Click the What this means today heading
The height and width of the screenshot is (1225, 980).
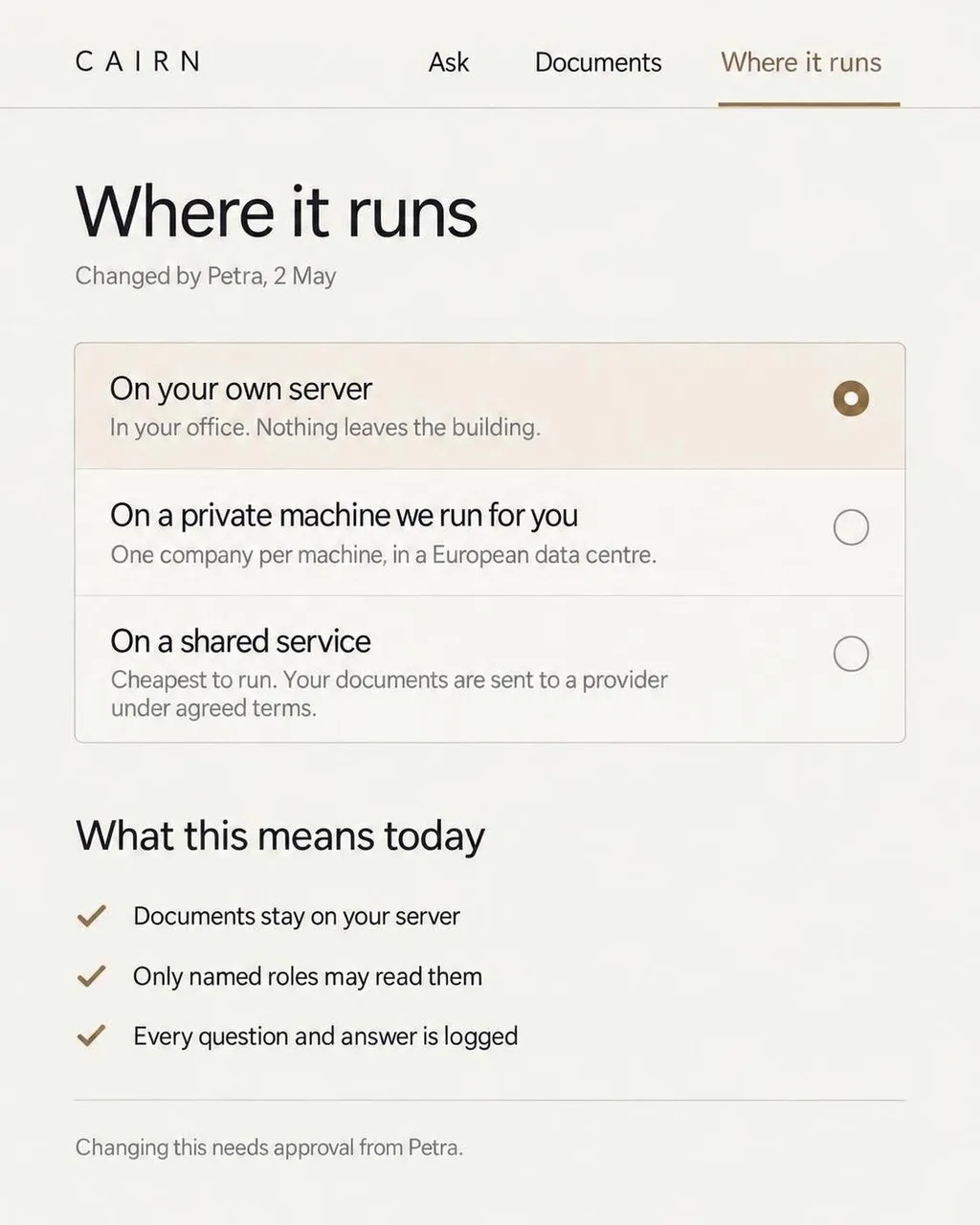(280, 835)
